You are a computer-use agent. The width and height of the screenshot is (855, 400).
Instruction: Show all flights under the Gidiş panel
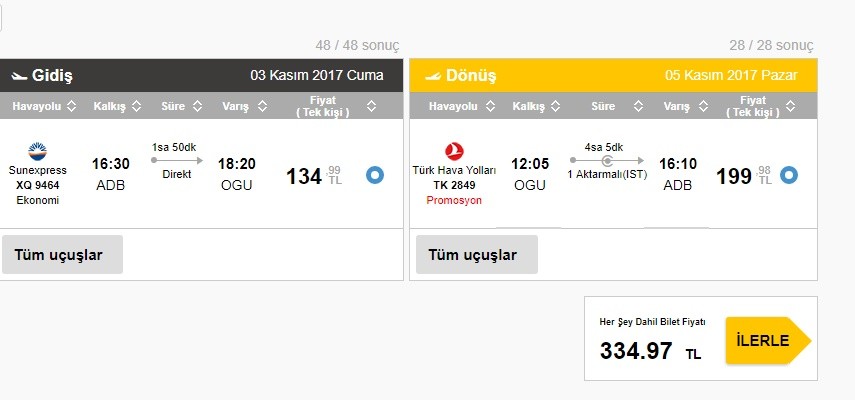(x=62, y=255)
